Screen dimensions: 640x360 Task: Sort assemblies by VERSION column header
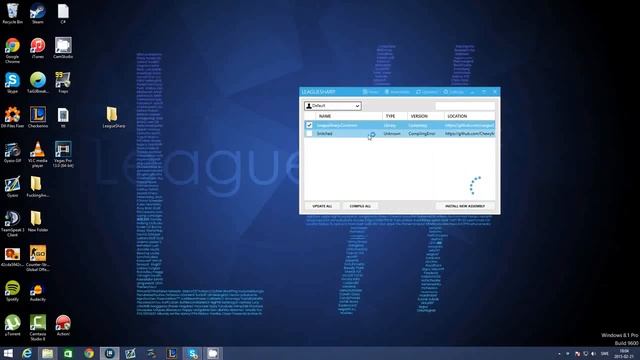[x=419, y=116]
